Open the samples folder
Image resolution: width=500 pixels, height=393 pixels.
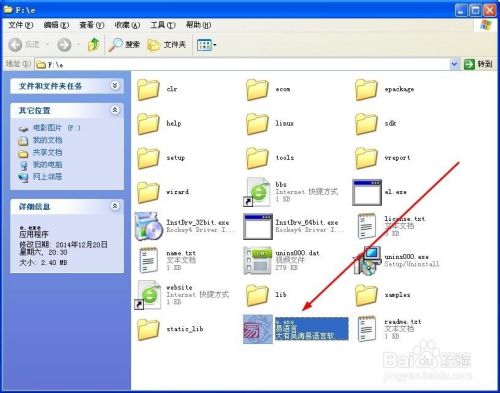tap(366, 295)
